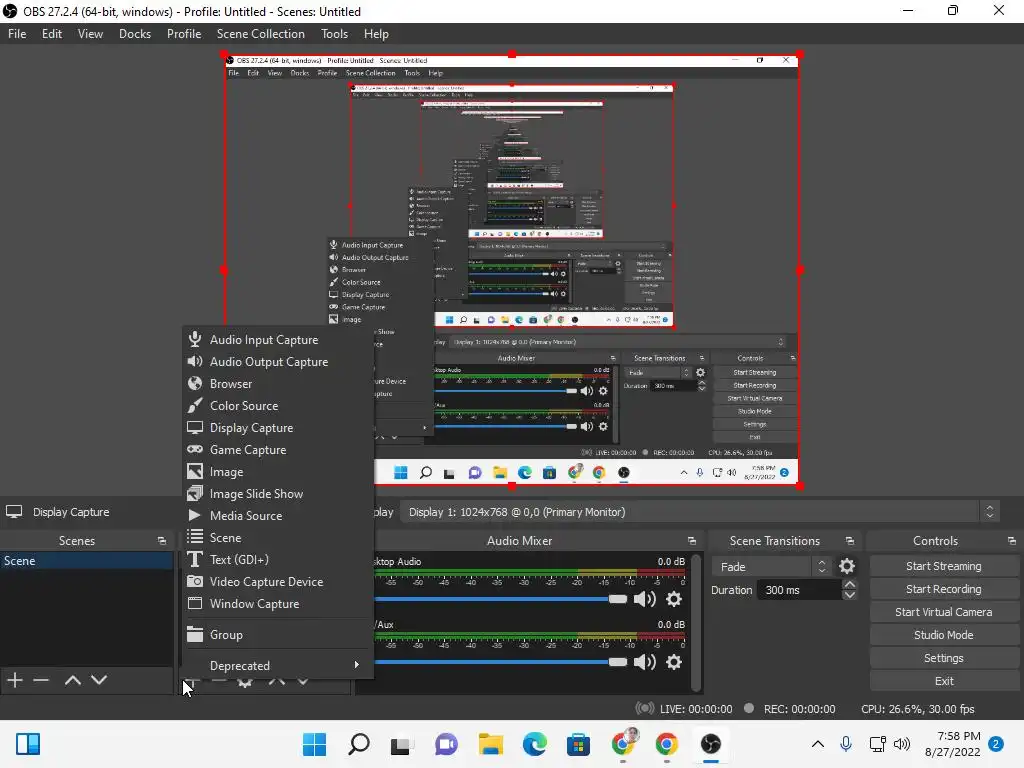Click the Exit button

tap(944, 681)
